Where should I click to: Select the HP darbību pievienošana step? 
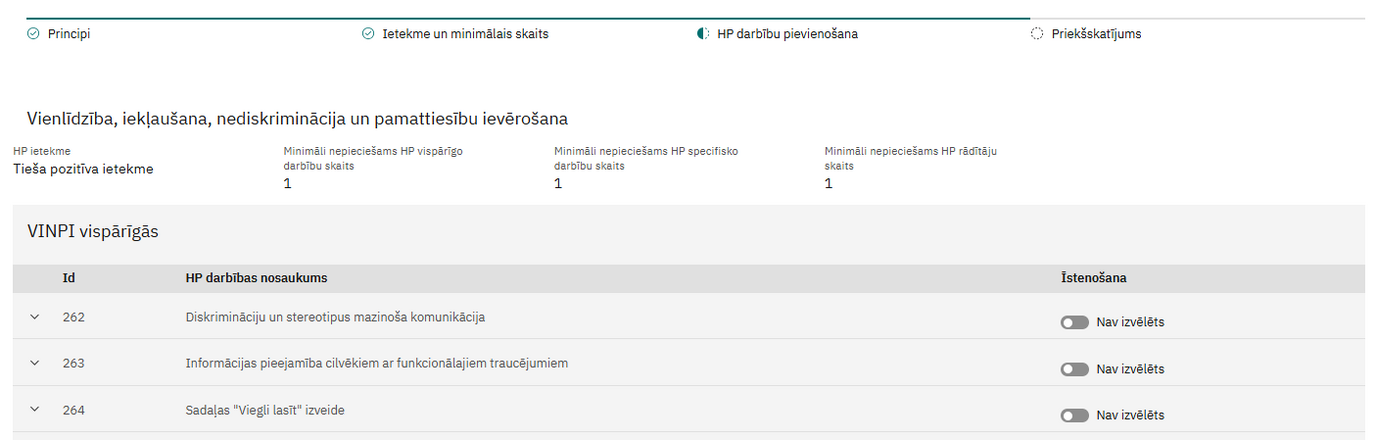[787, 34]
